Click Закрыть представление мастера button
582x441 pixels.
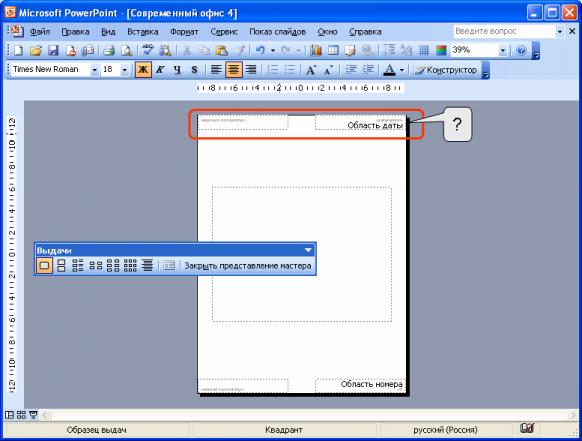(248, 266)
